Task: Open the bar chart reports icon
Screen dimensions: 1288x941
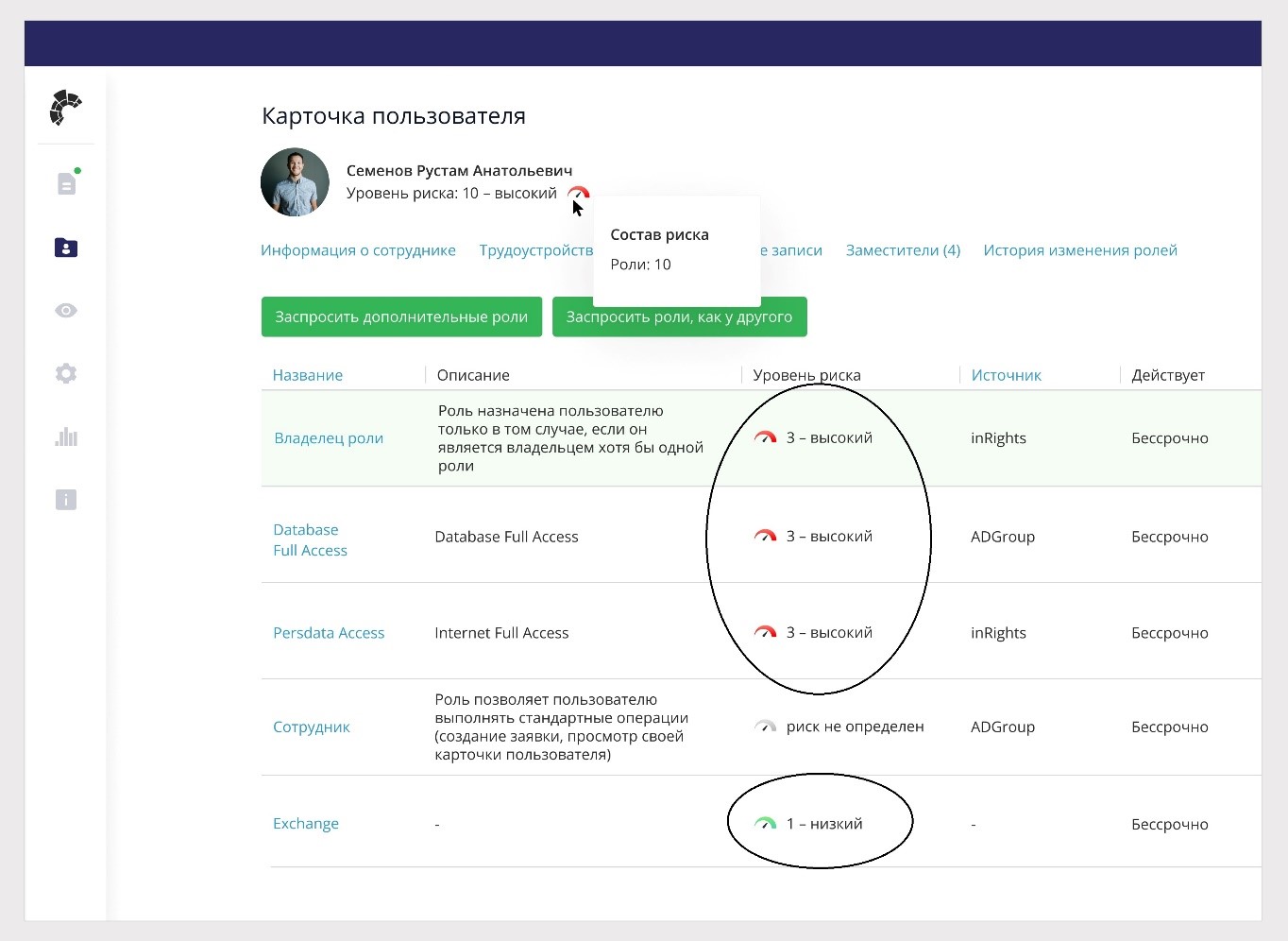Action: coord(66,436)
